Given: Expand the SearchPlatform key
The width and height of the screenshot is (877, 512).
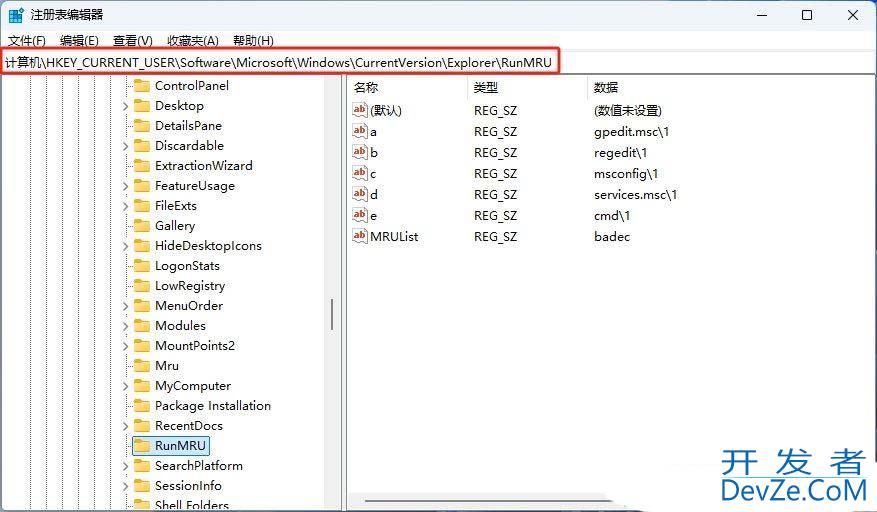Looking at the screenshot, I should pyautogui.click(x=125, y=466).
